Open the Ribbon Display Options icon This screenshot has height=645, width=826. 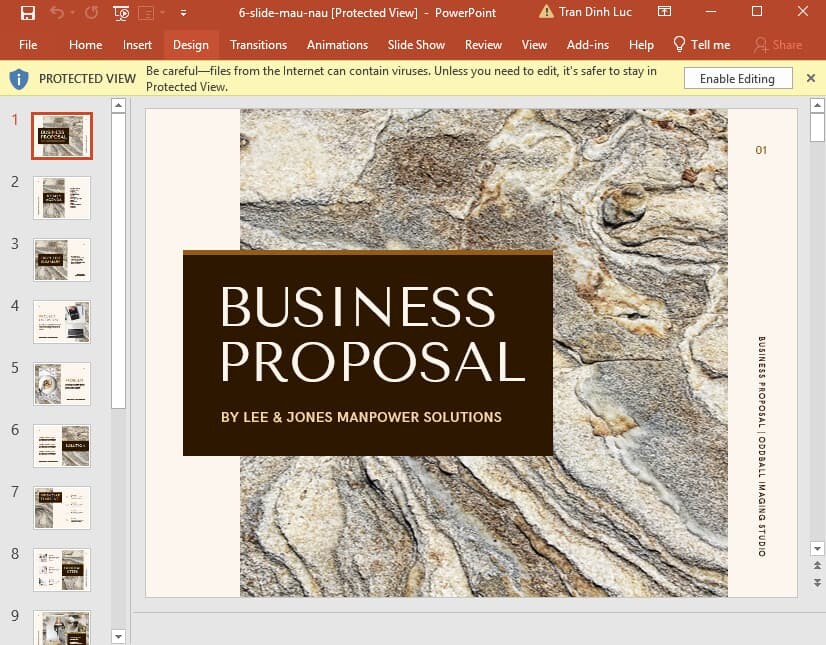tap(664, 12)
